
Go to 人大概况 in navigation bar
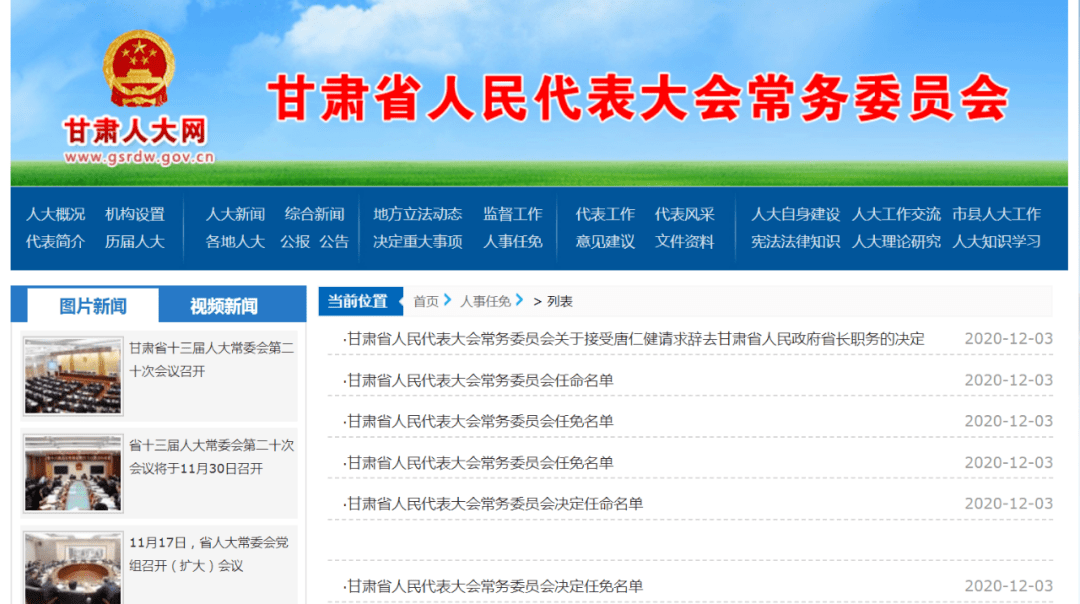click(56, 214)
